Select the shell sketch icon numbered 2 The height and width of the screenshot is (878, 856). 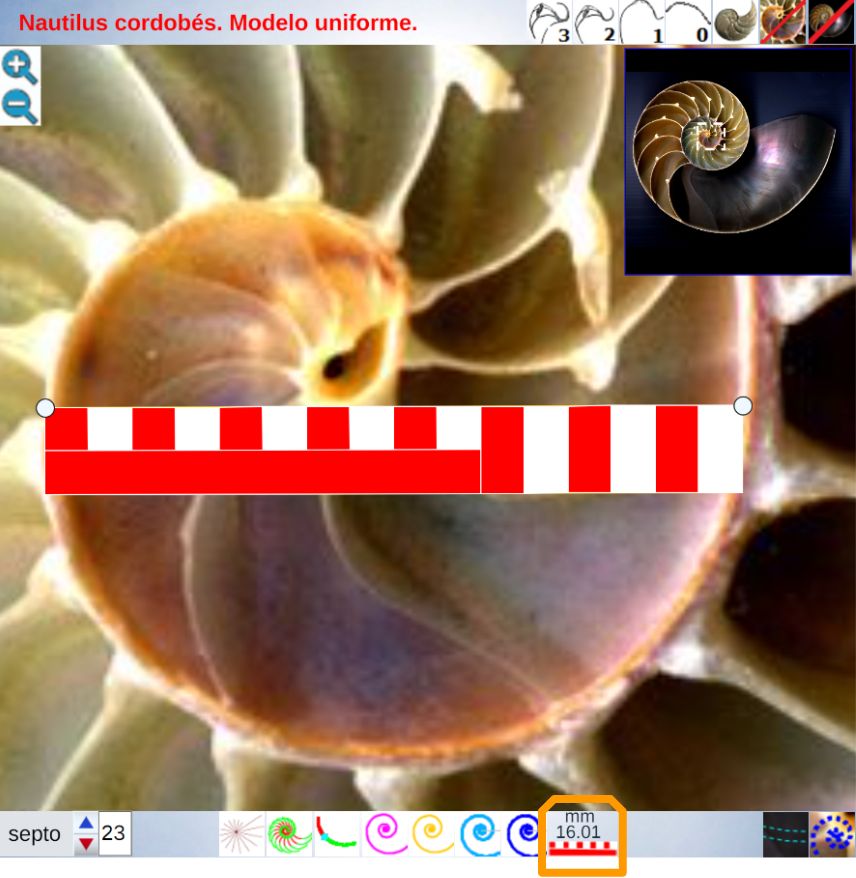pyautogui.click(x=595, y=22)
